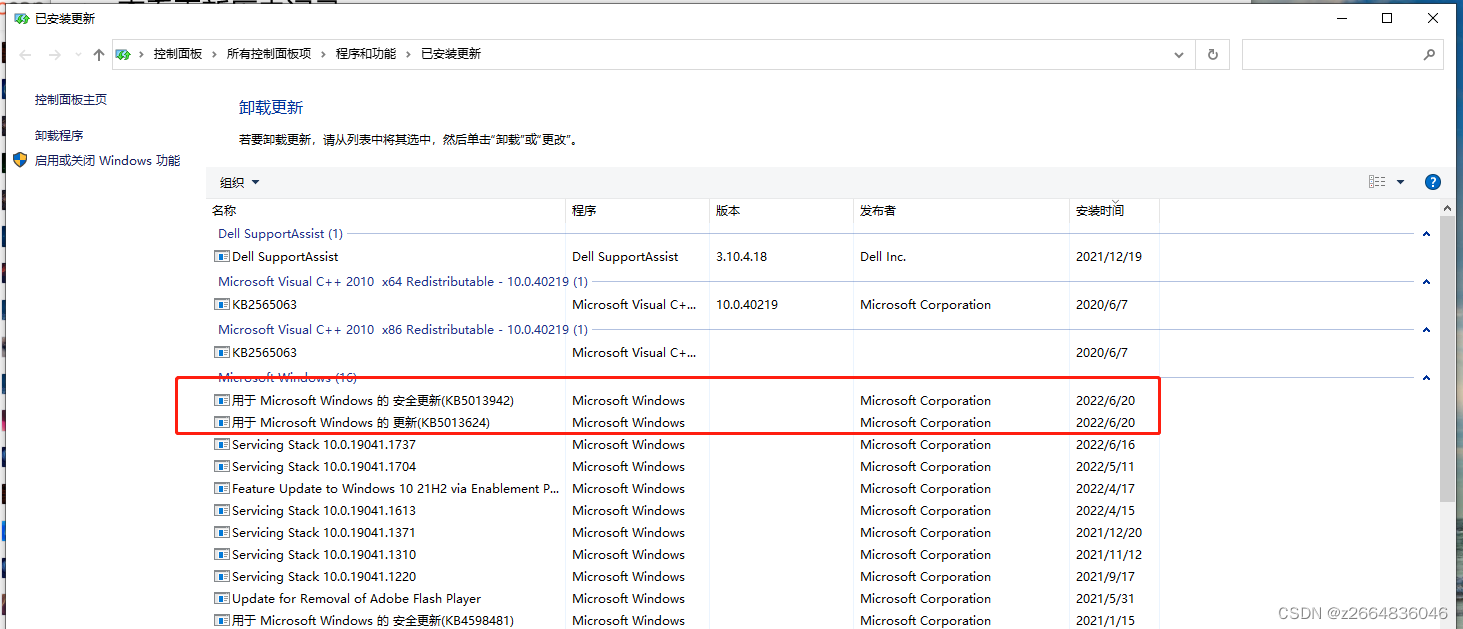Click the 2021/5/31 install date cell
Screen dimensions: 1463x629
[x=1105, y=599]
